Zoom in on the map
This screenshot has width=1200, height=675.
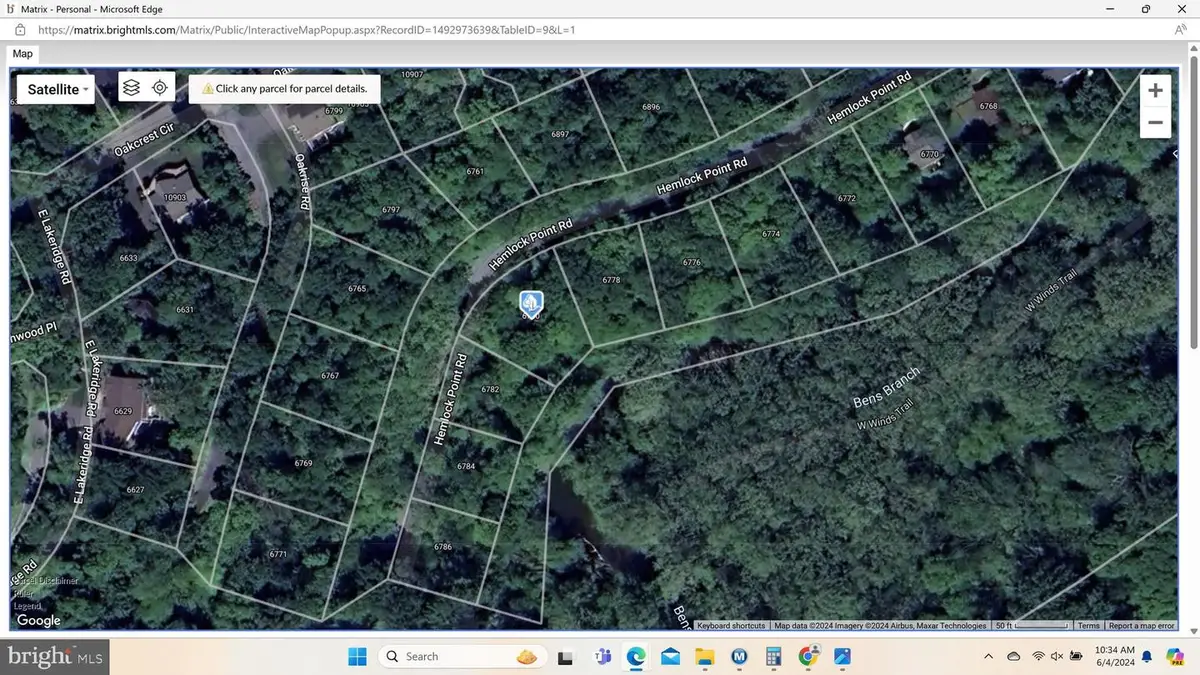click(x=1155, y=91)
